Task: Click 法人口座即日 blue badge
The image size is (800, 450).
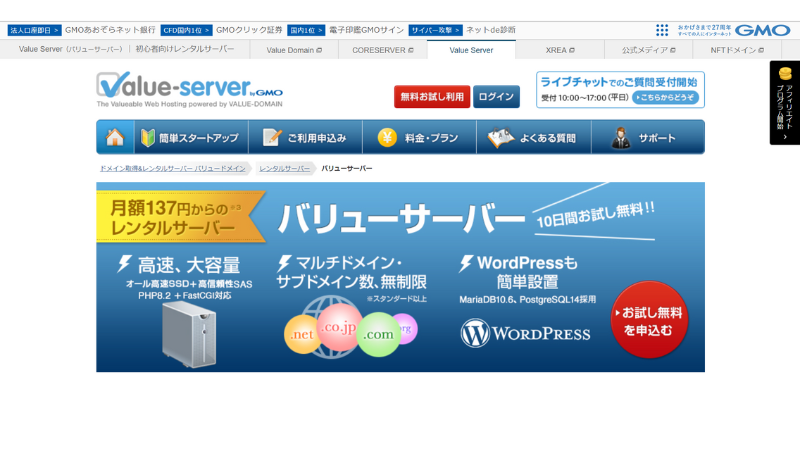Action: (x=34, y=31)
